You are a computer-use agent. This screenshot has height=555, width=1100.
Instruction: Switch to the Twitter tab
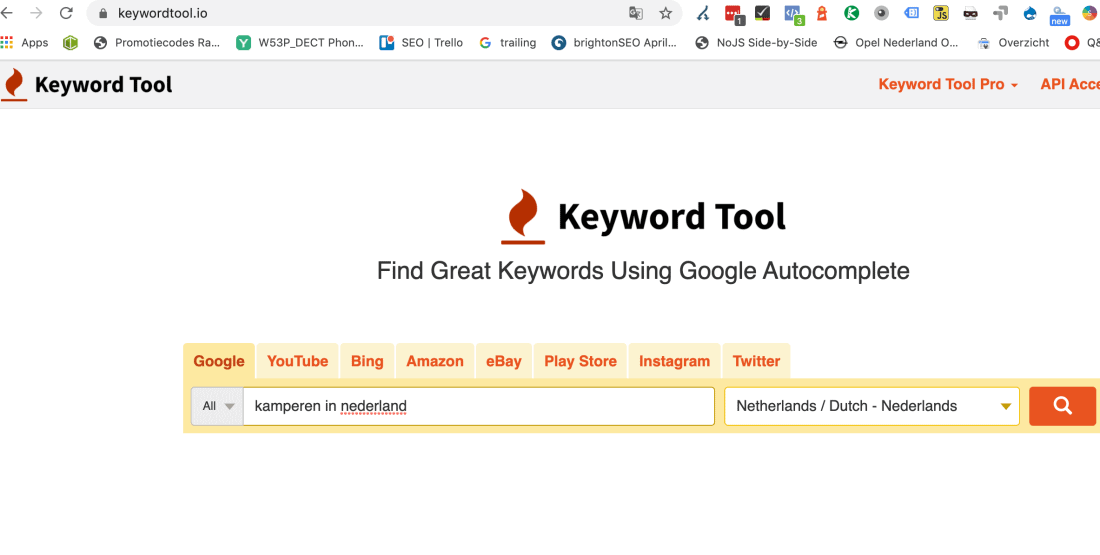click(756, 361)
